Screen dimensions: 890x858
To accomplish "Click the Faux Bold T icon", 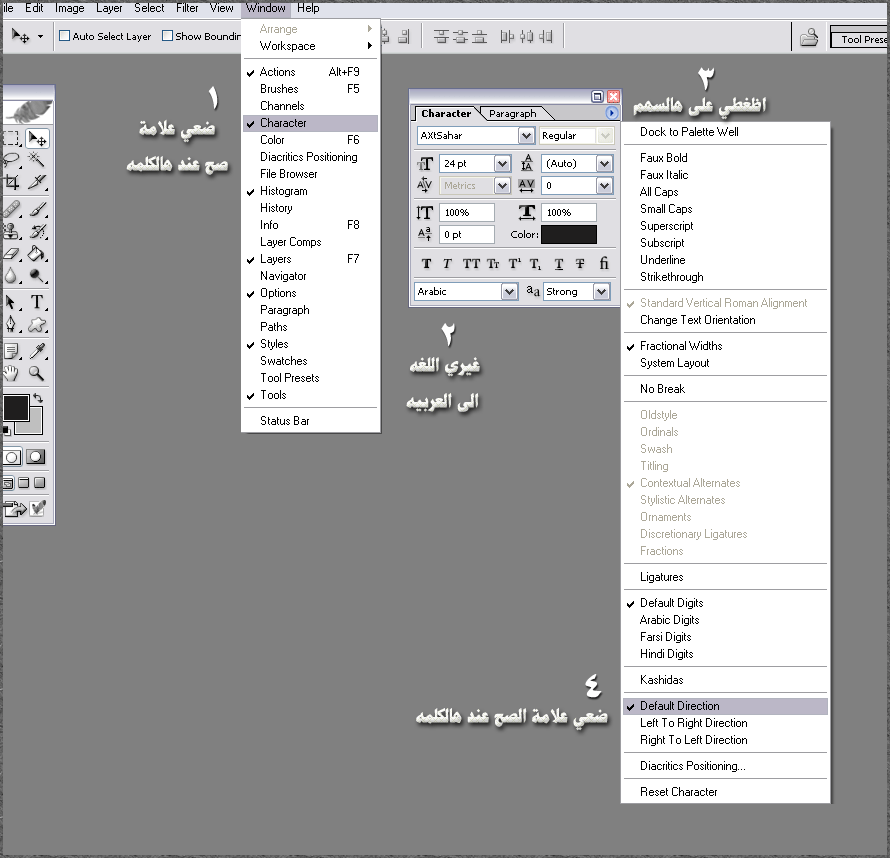I will 427,264.
